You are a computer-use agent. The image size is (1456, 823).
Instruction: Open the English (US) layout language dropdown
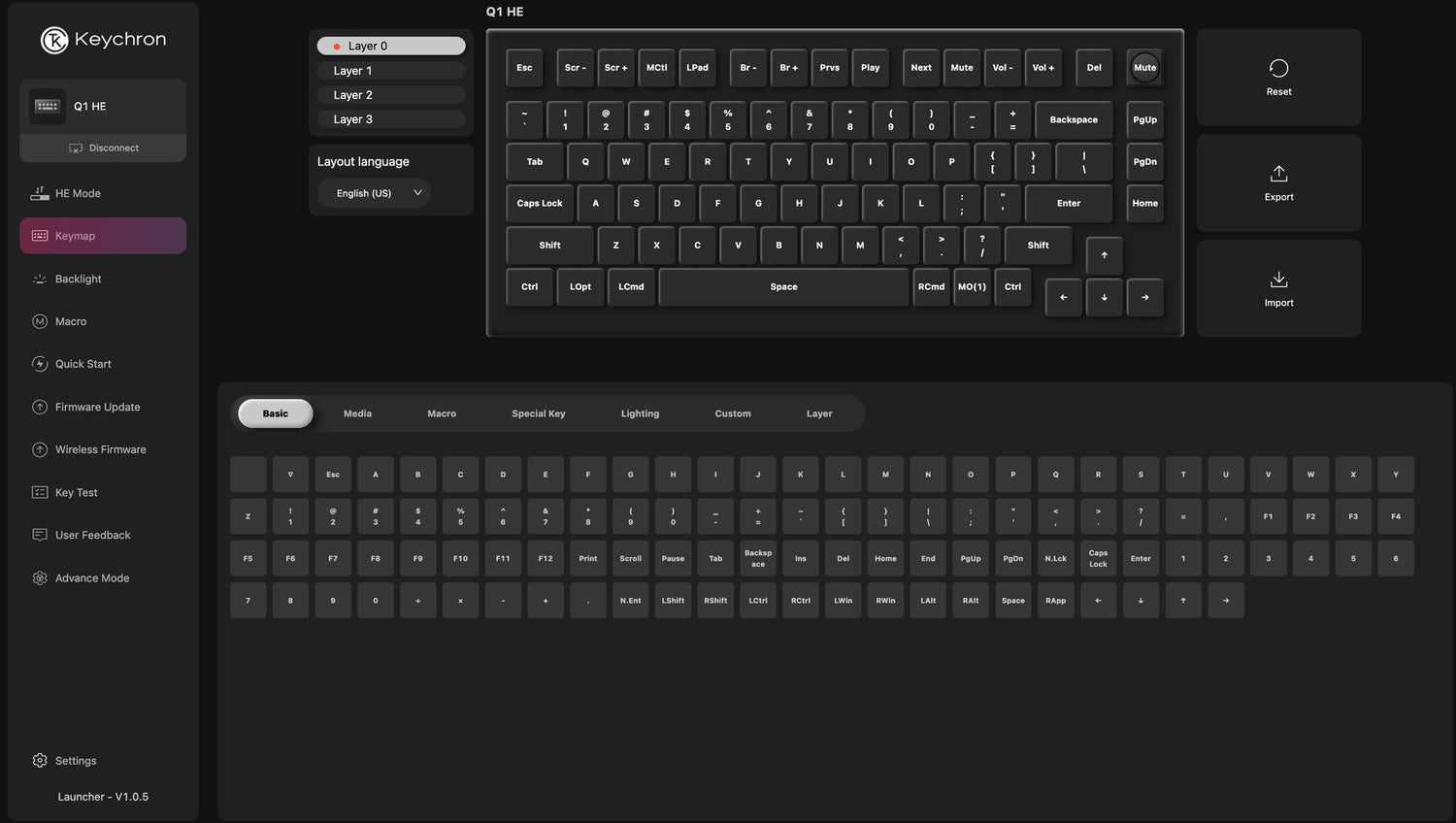(x=374, y=193)
